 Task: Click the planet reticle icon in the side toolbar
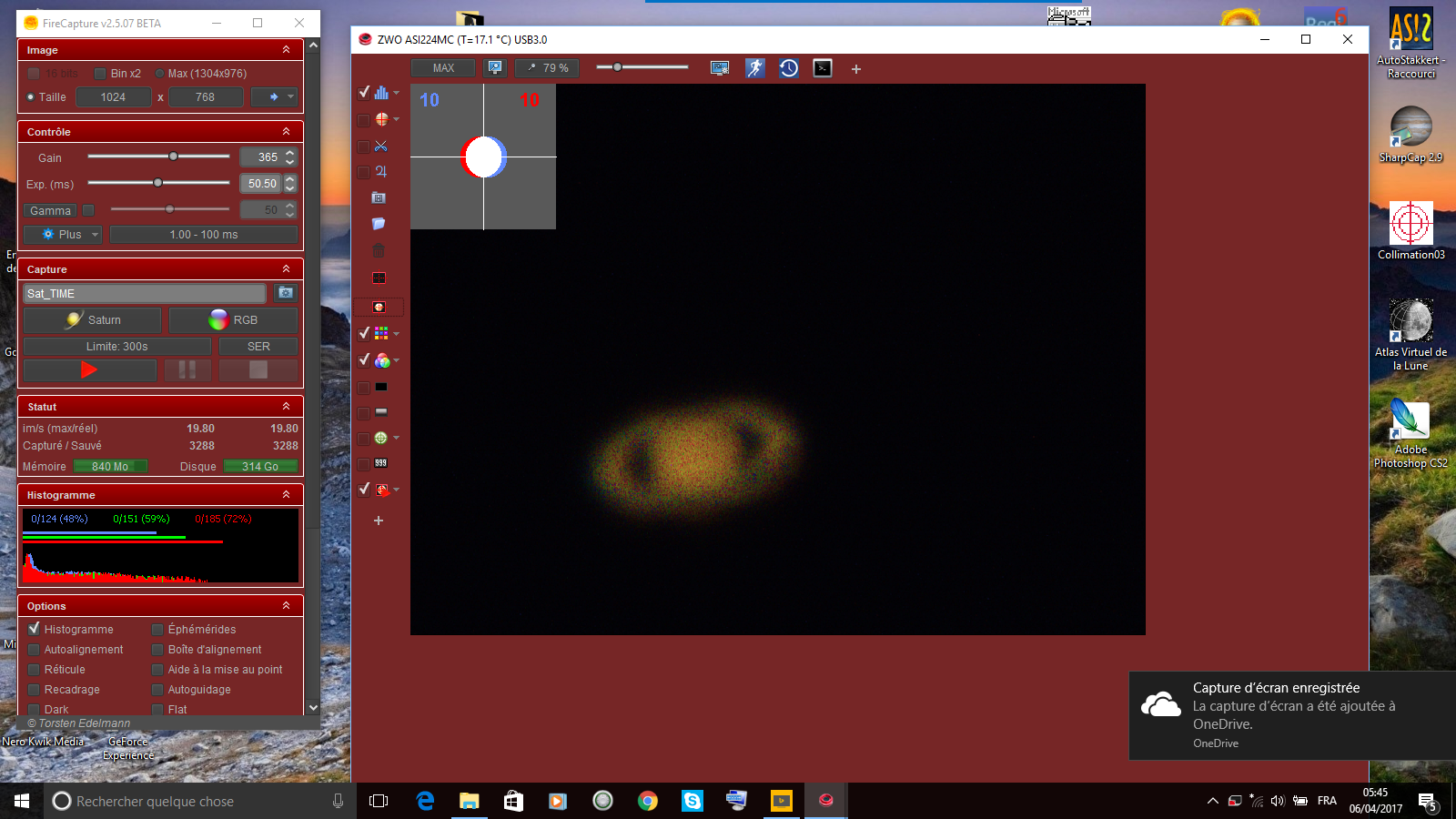point(381,119)
